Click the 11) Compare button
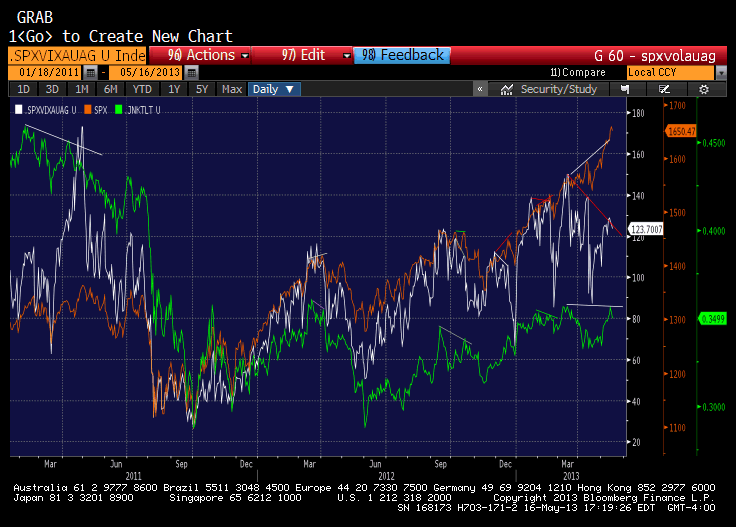Image resolution: width=736 pixels, height=527 pixels. click(x=578, y=73)
